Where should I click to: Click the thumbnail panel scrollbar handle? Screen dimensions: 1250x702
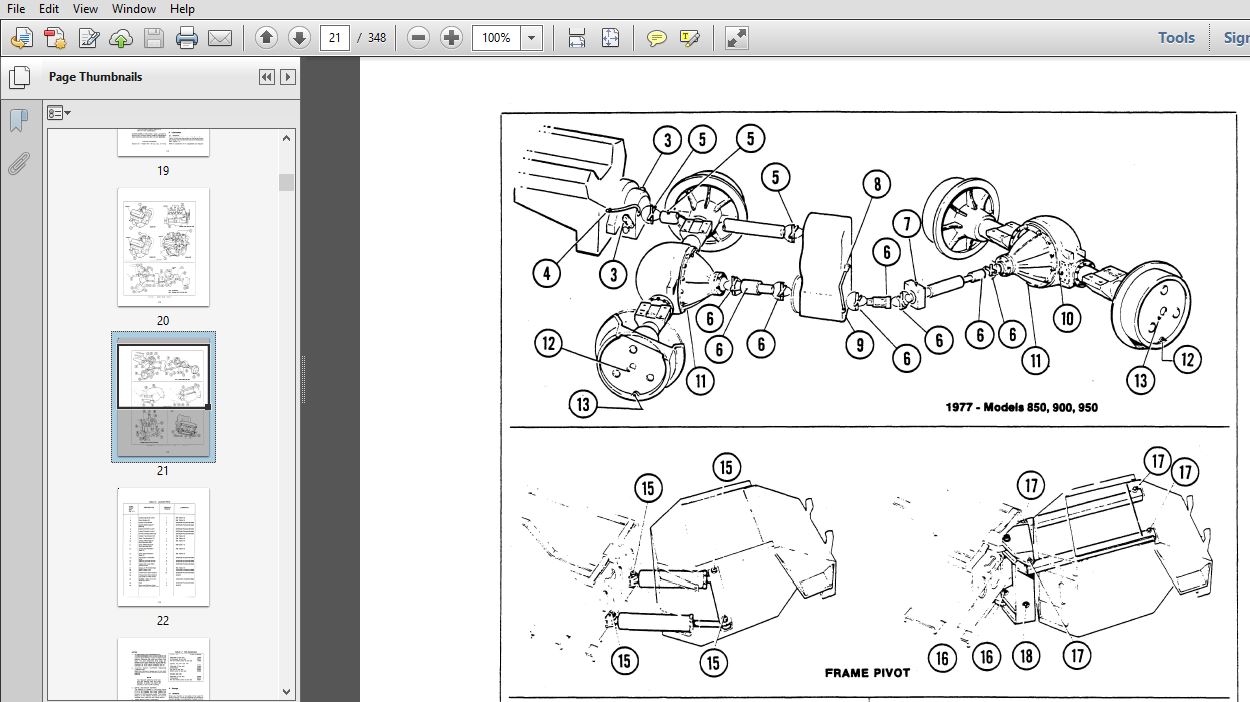287,182
